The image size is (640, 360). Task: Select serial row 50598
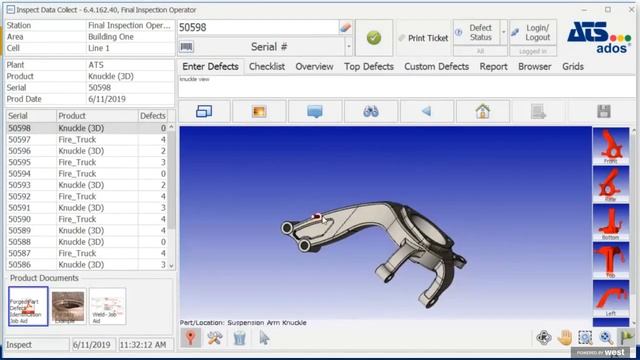pyautogui.click(x=87, y=128)
